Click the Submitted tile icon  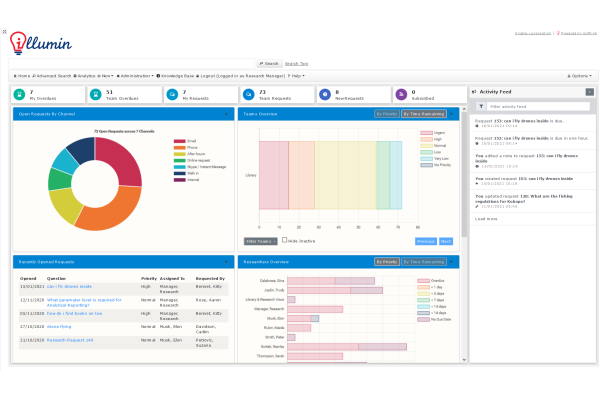[401, 94]
